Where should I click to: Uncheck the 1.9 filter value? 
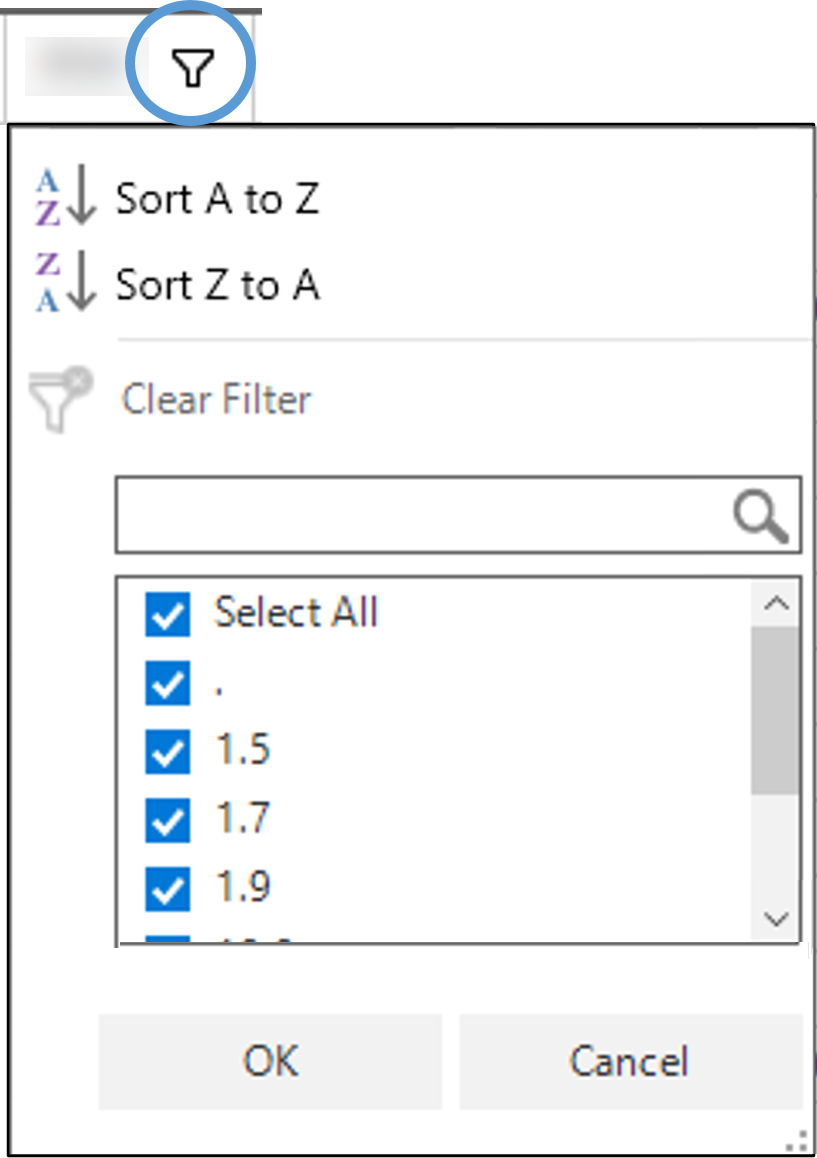[x=167, y=887]
